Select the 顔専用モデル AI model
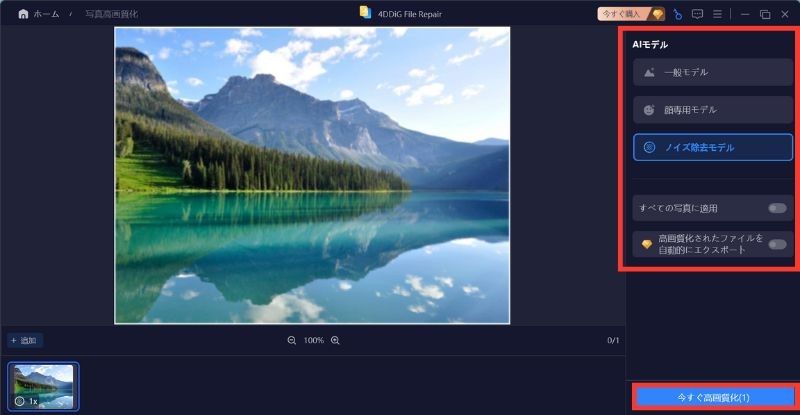Image resolution: width=800 pixels, height=415 pixels. tap(713, 110)
